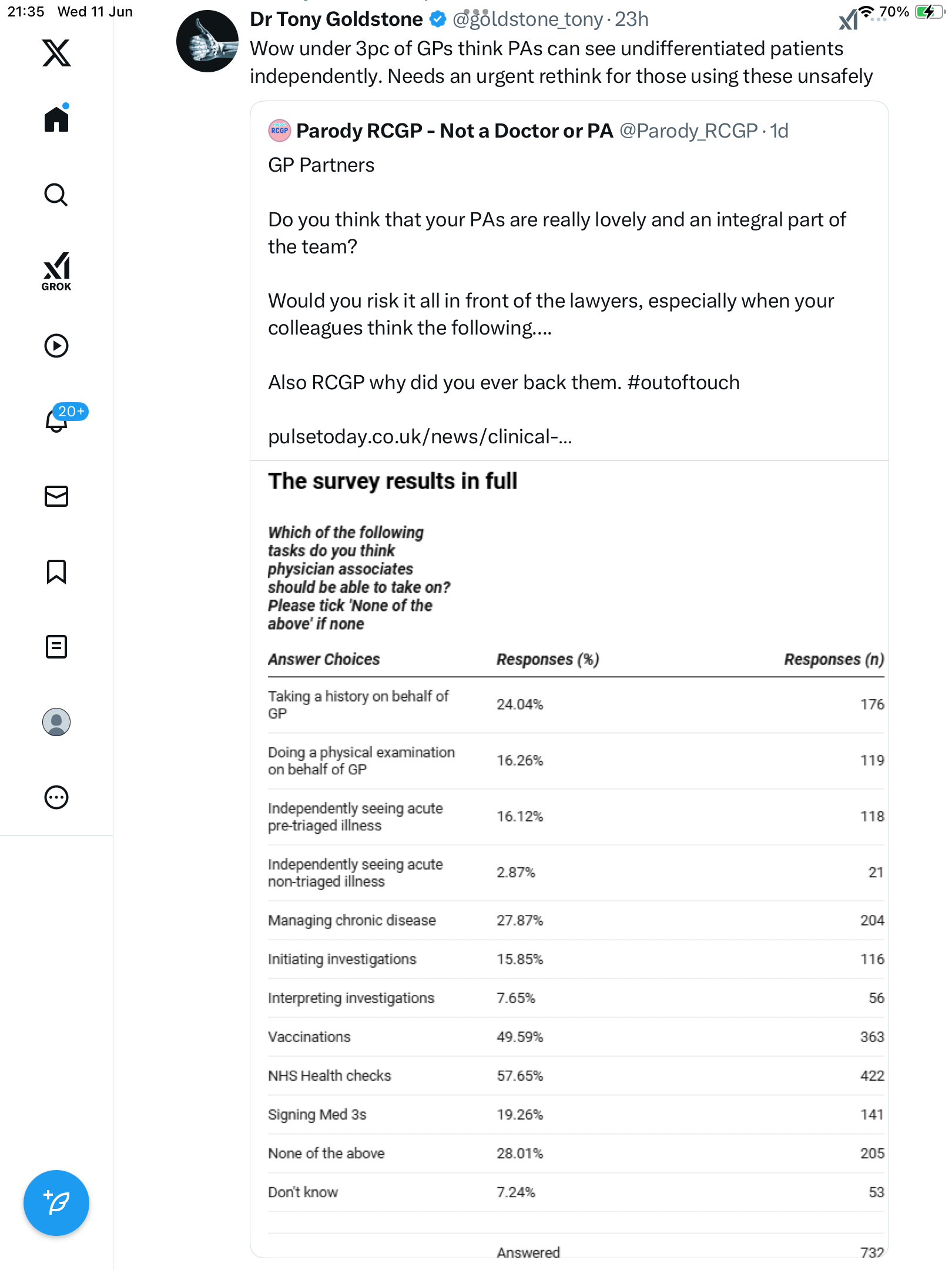Screen dimensions: 952x1270
Task: Open Dr Tony Goldstone's profile name
Action: point(336,19)
